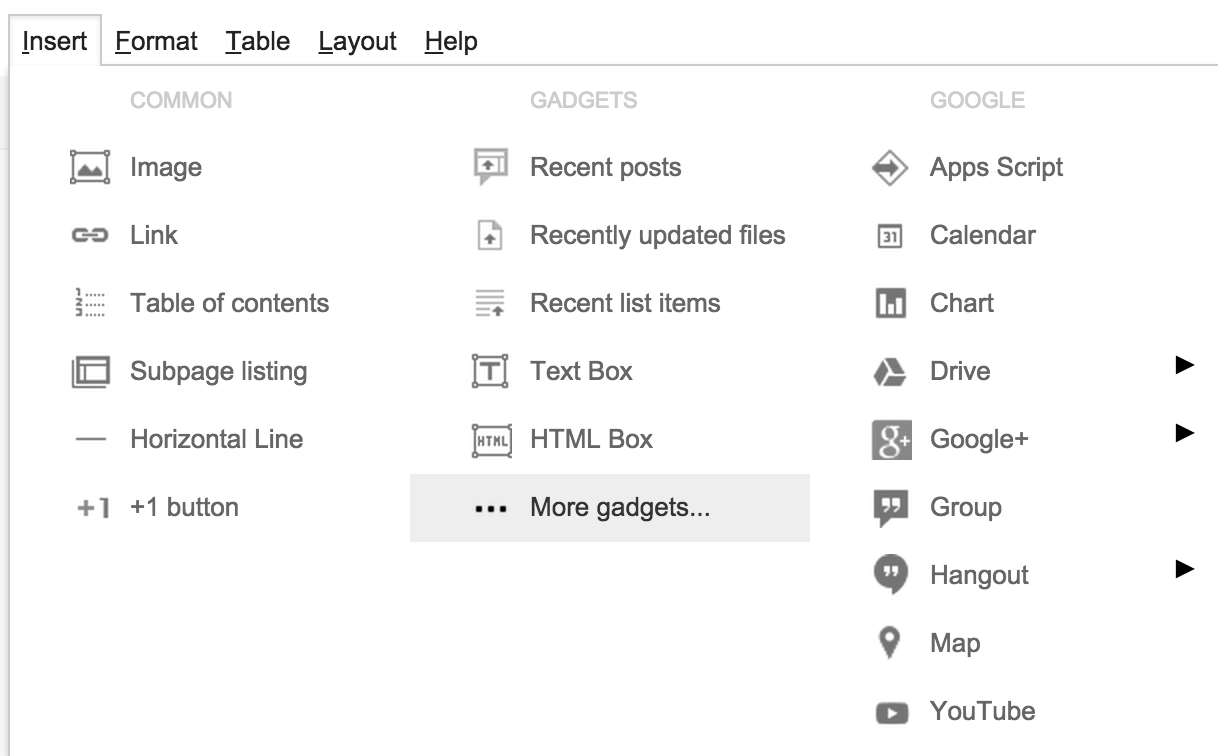The height and width of the screenshot is (756, 1218).
Task: Open the Table menu
Action: click(258, 41)
